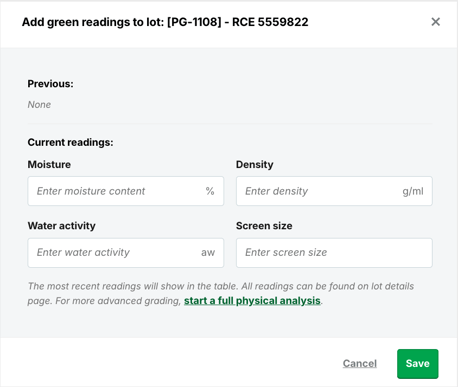Focus the Density input field
The height and width of the screenshot is (387, 458).
point(334,191)
